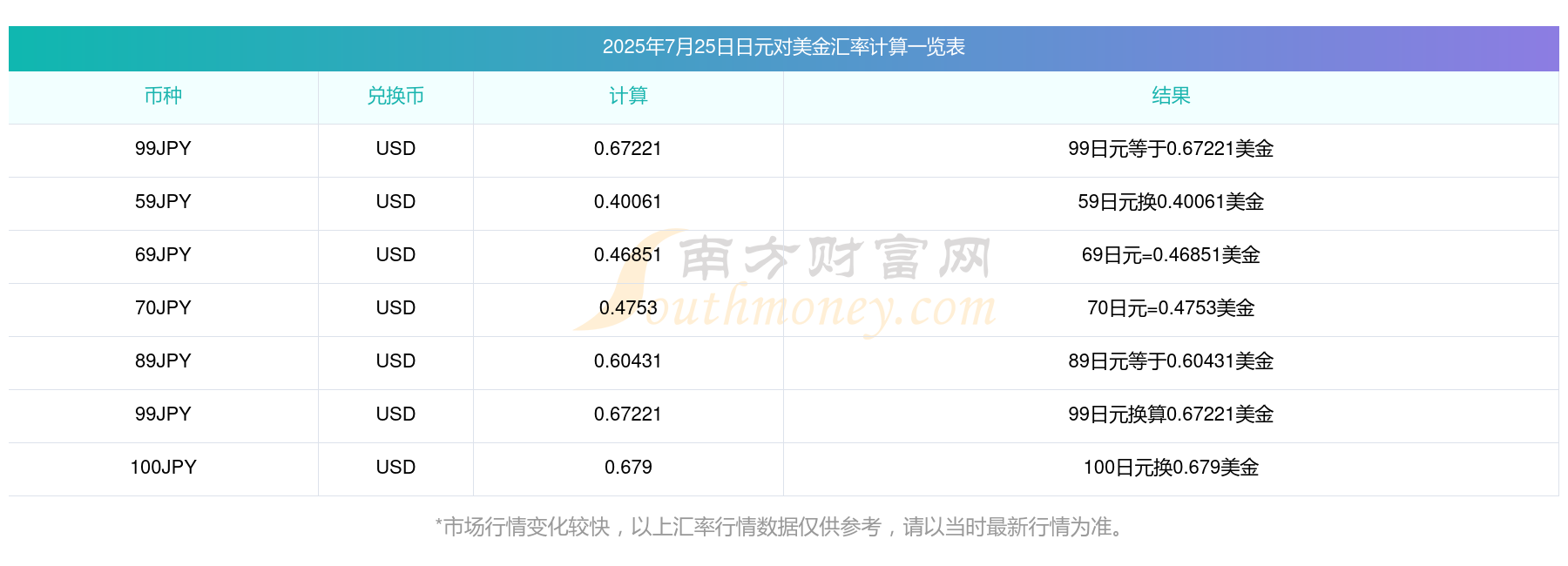Click the '69JPY' cell
Viewport: 1568px width, 566px height.
click(x=163, y=255)
